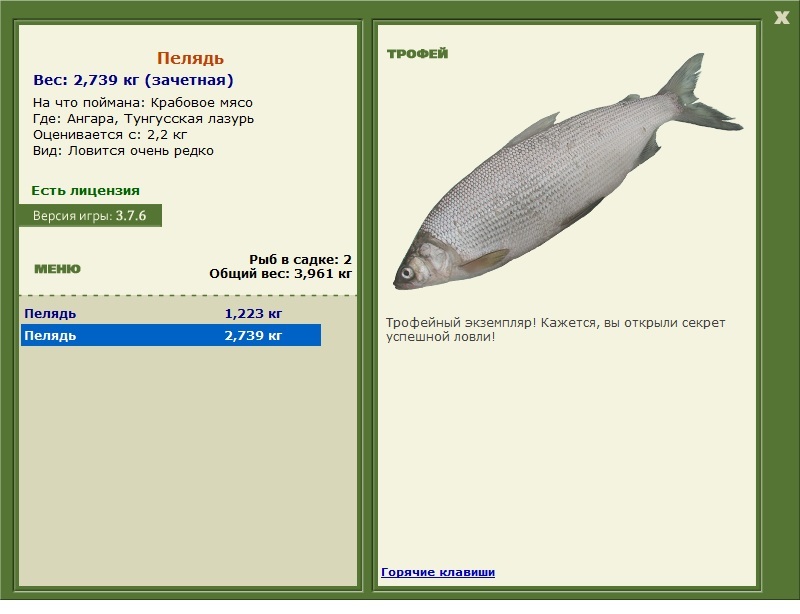Viewport: 800px width, 614px height.
Task: Click the Где: Ангара, Тунгусская лазурь line
Action: click(143, 119)
